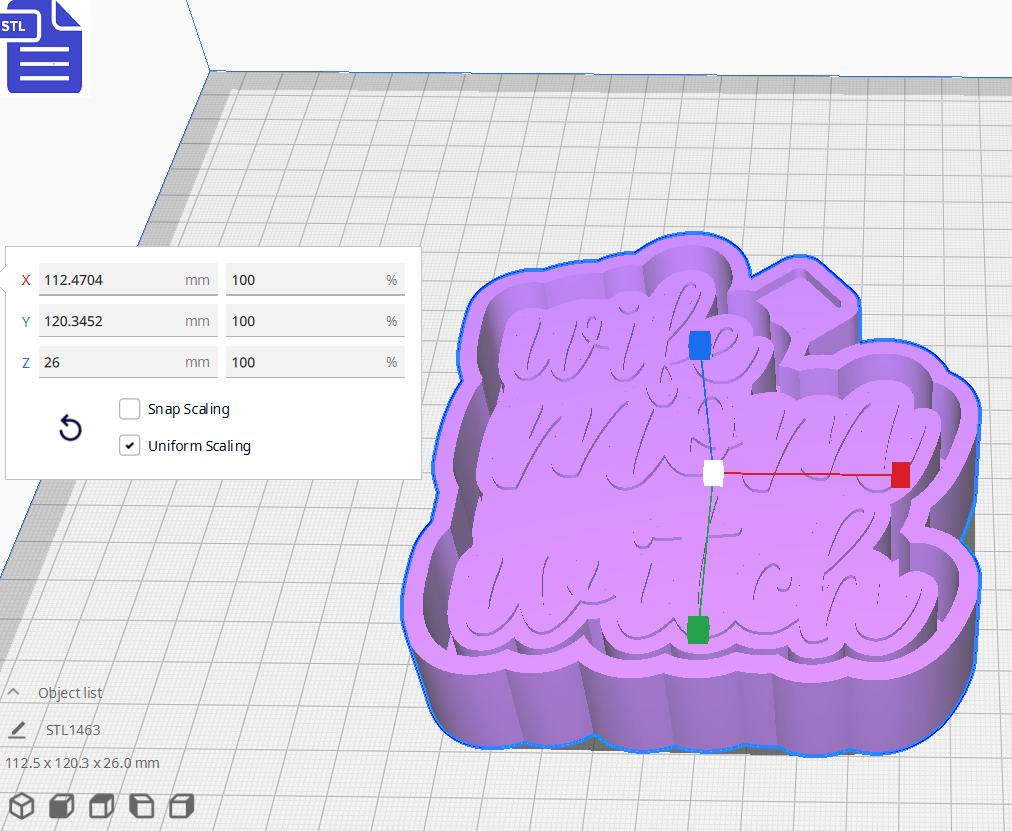Click the X dimension field showing 112.4704

(x=128, y=280)
